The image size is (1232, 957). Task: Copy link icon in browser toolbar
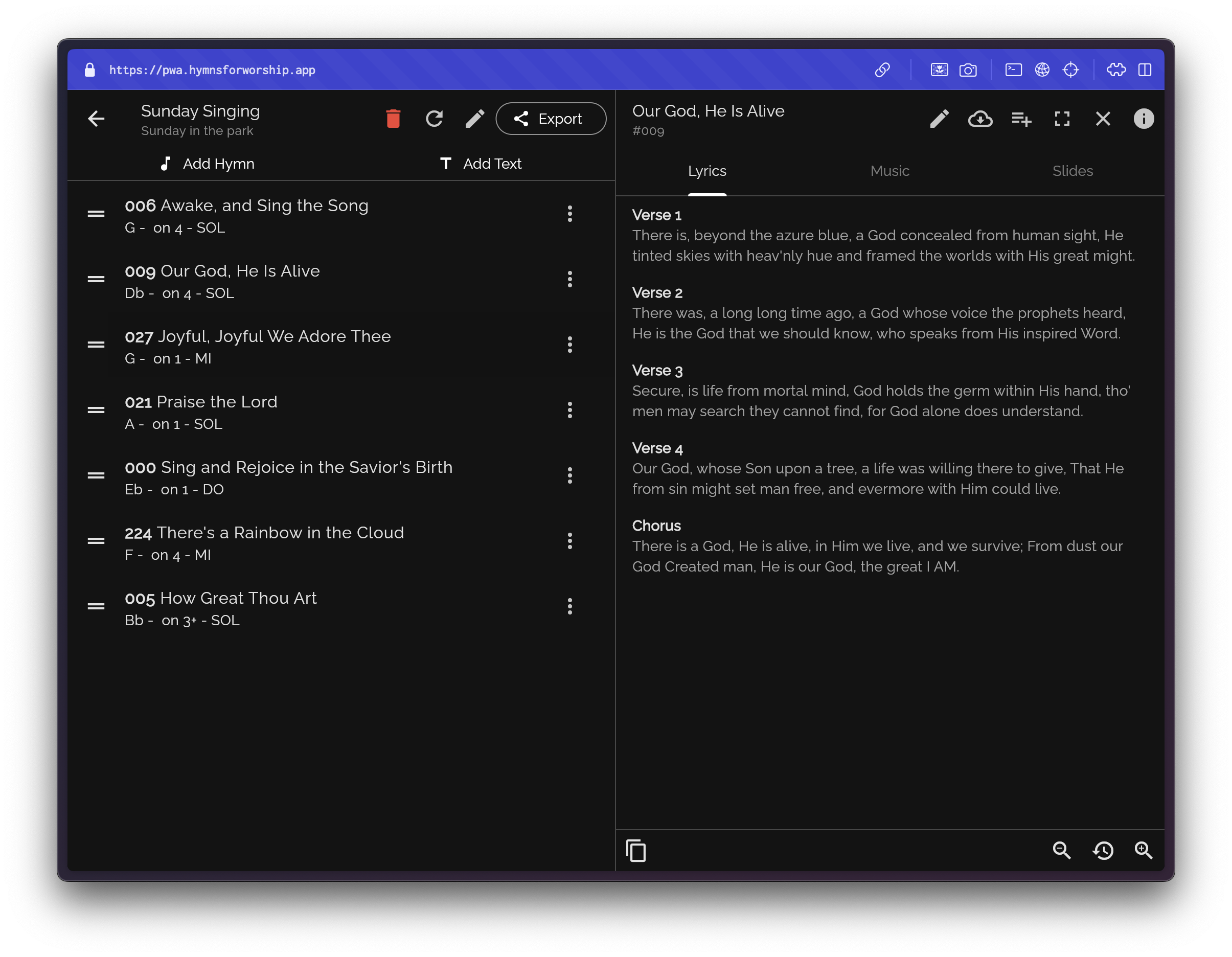(882, 70)
